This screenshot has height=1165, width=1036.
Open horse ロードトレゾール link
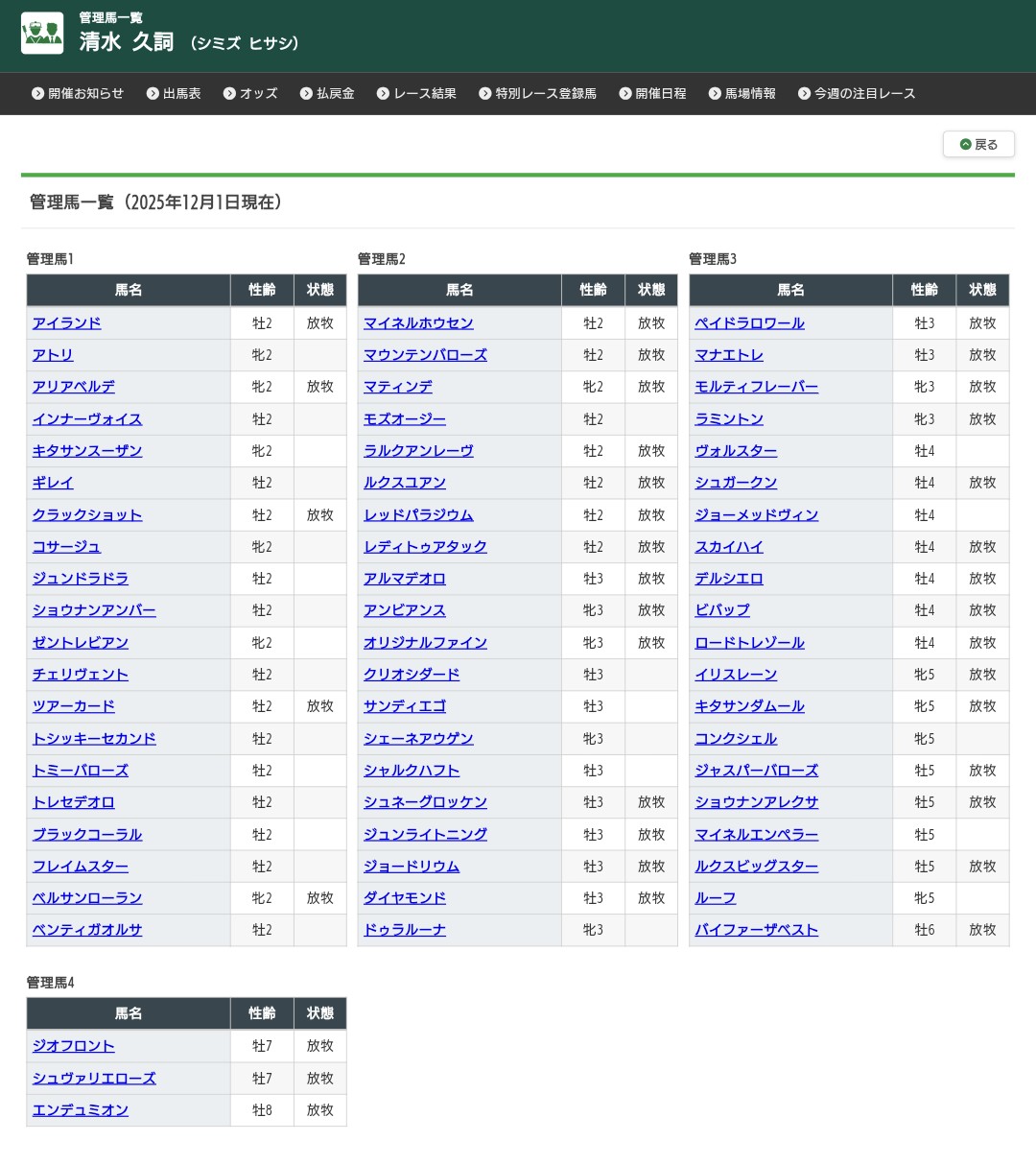(749, 643)
